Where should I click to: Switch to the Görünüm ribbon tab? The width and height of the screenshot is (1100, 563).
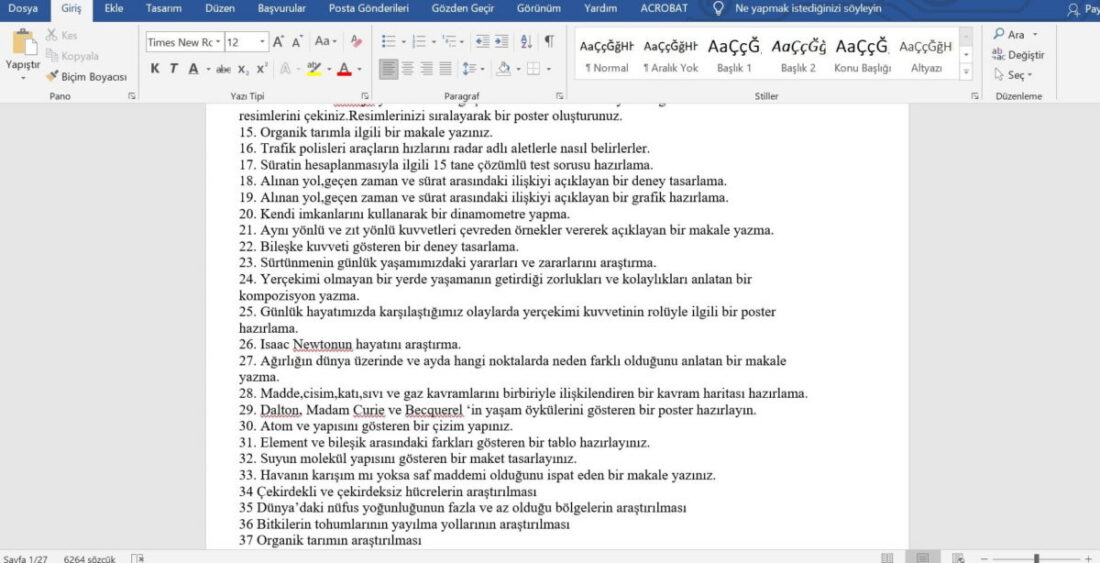click(x=539, y=9)
